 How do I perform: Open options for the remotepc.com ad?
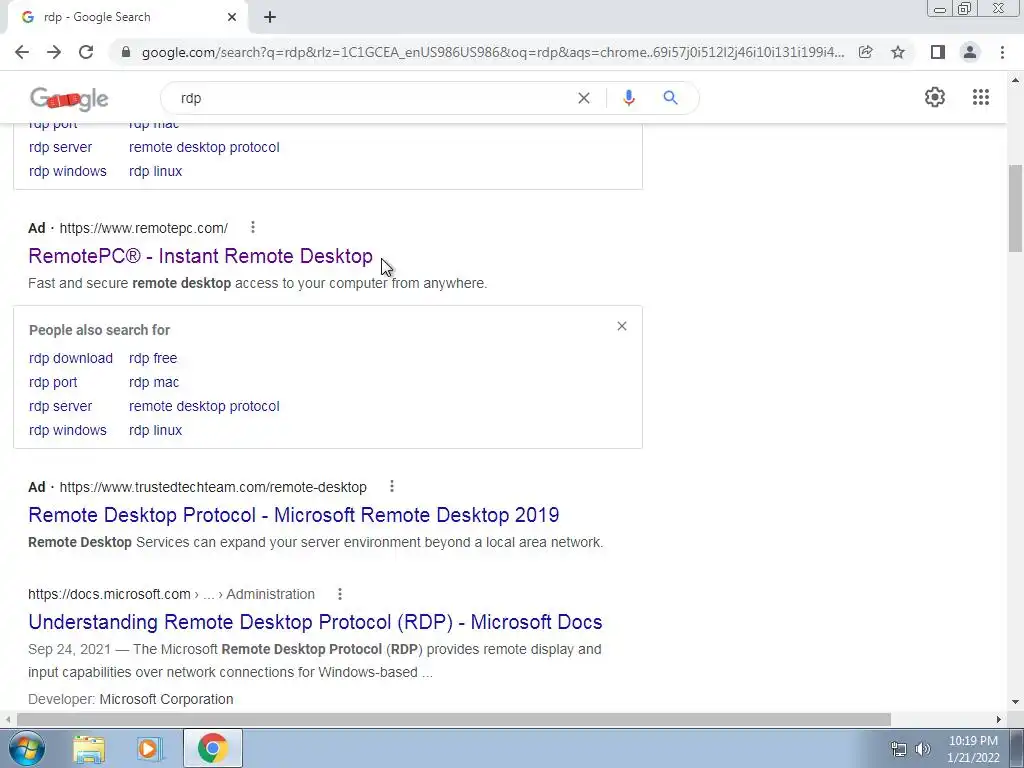coord(253,227)
